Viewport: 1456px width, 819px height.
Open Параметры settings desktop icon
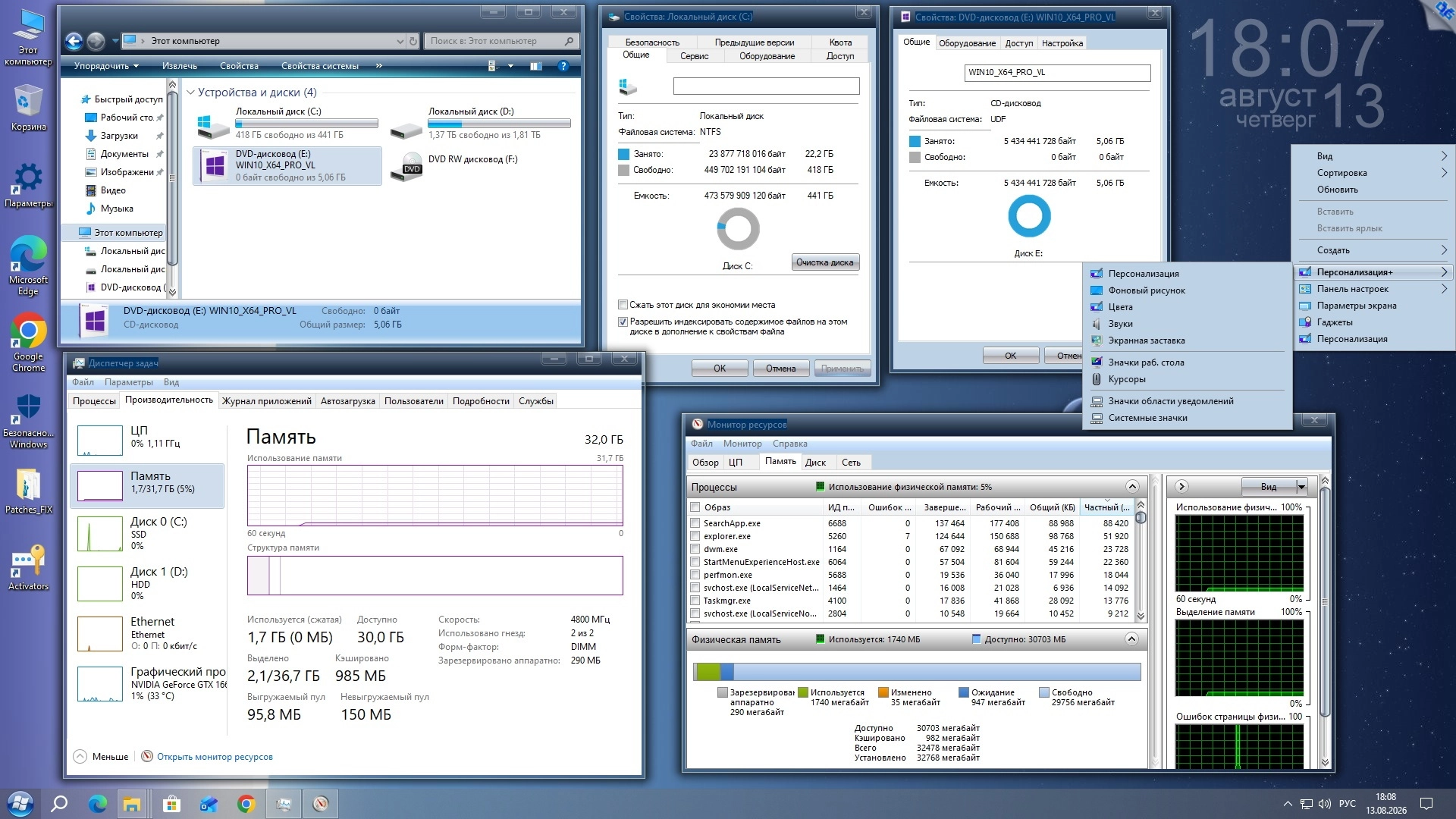point(28,184)
